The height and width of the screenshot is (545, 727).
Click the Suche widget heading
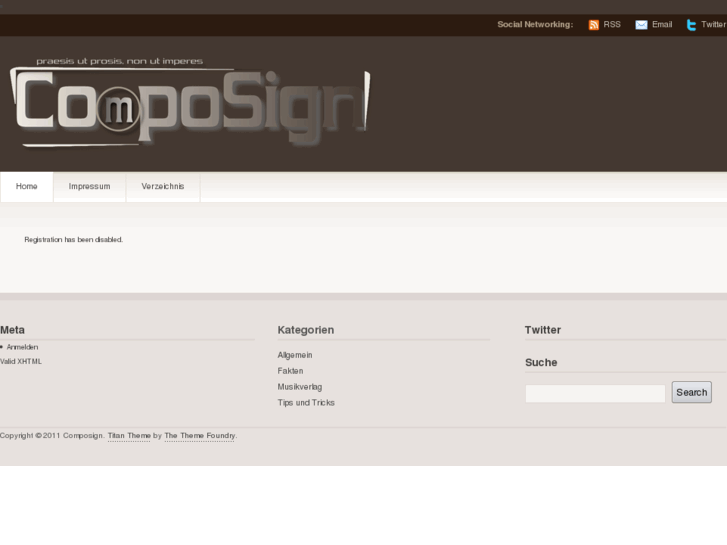(541, 362)
